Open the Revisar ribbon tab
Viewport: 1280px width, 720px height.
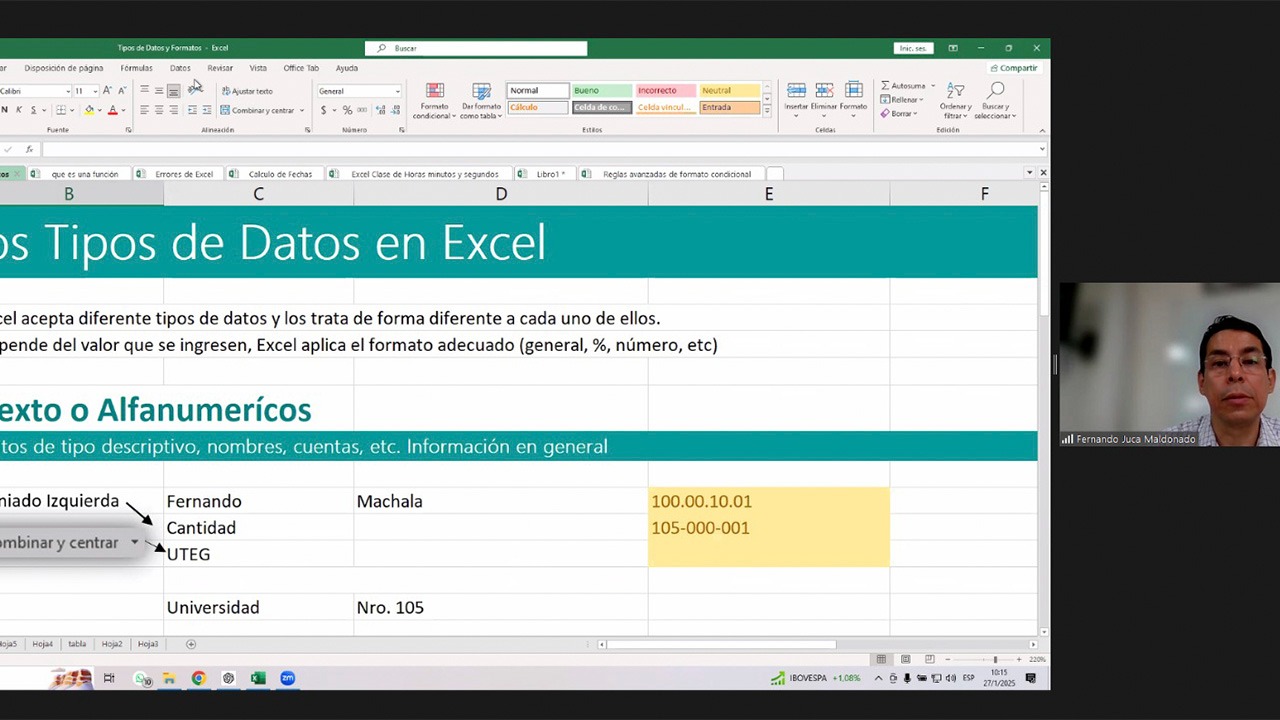[220, 68]
